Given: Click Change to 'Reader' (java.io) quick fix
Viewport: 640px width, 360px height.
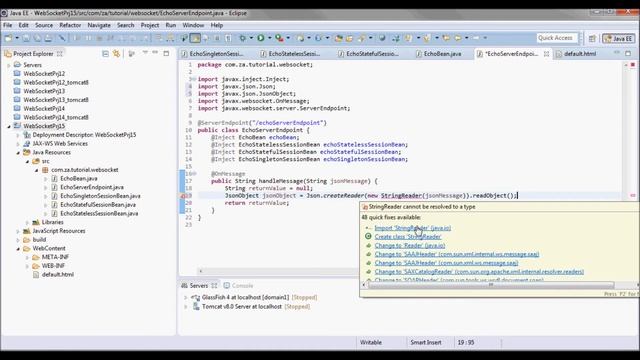Looking at the screenshot, I should coord(410,246).
